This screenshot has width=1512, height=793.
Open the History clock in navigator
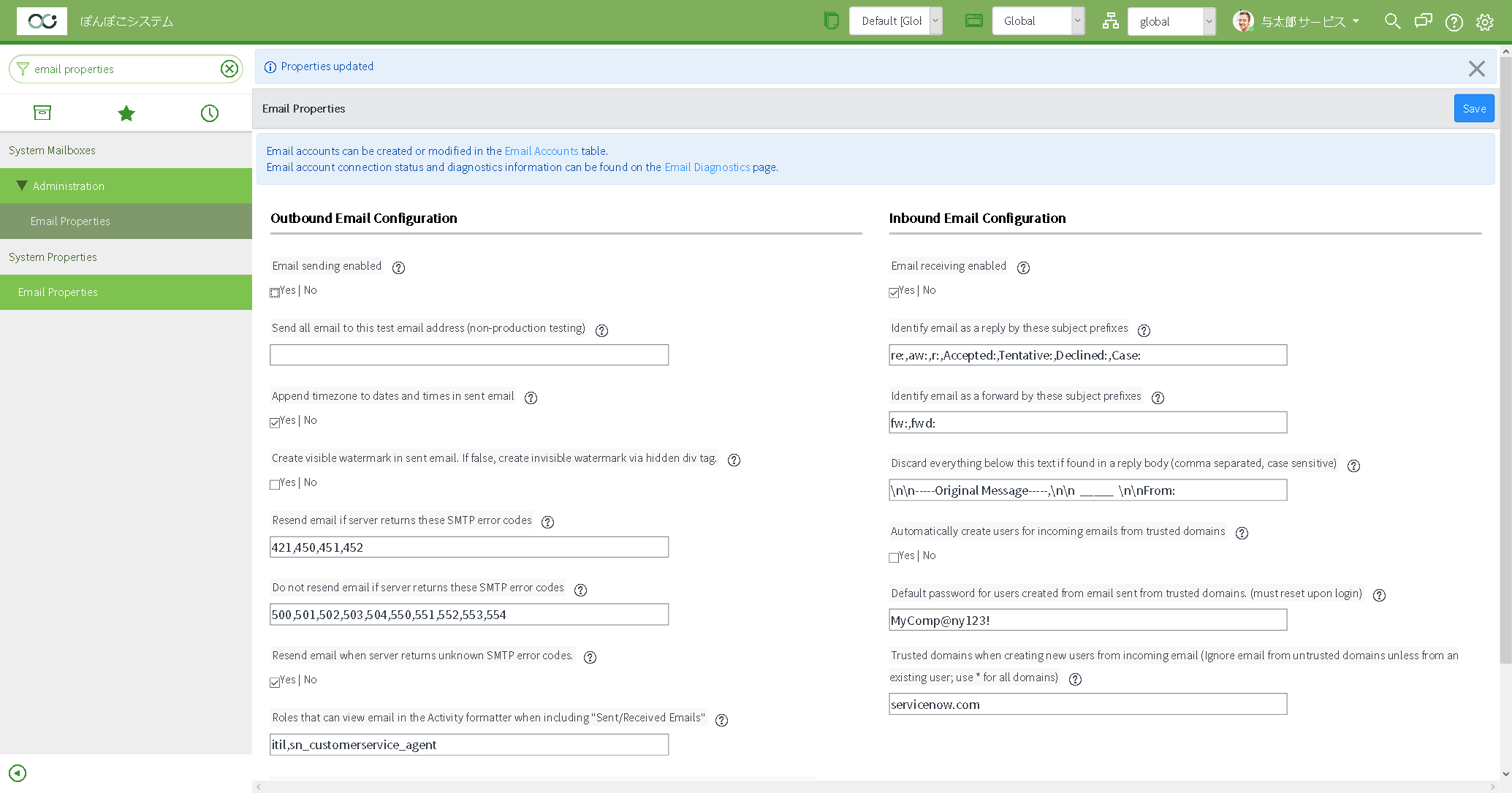(210, 113)
